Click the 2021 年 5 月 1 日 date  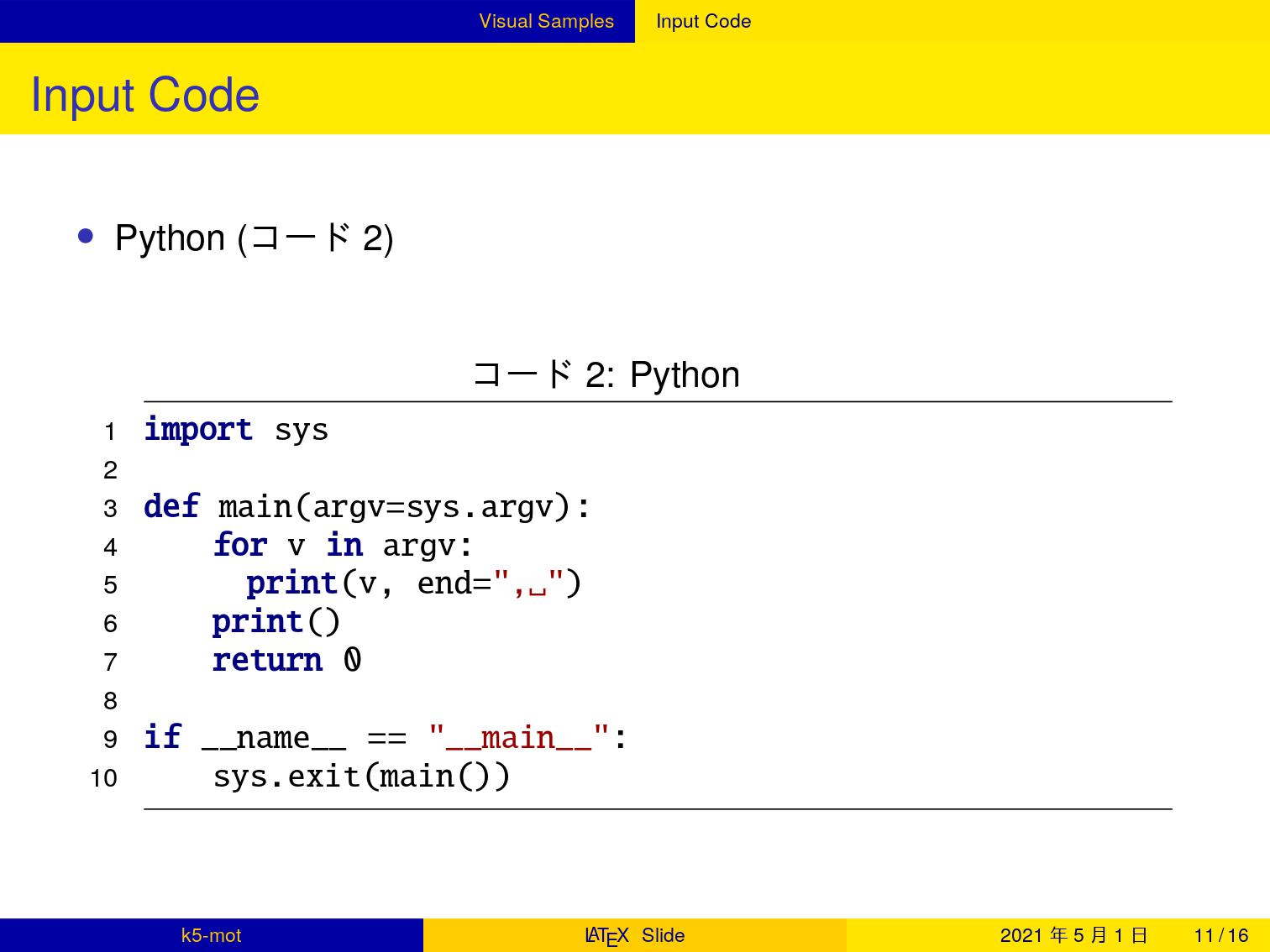tap(1073, 935)
